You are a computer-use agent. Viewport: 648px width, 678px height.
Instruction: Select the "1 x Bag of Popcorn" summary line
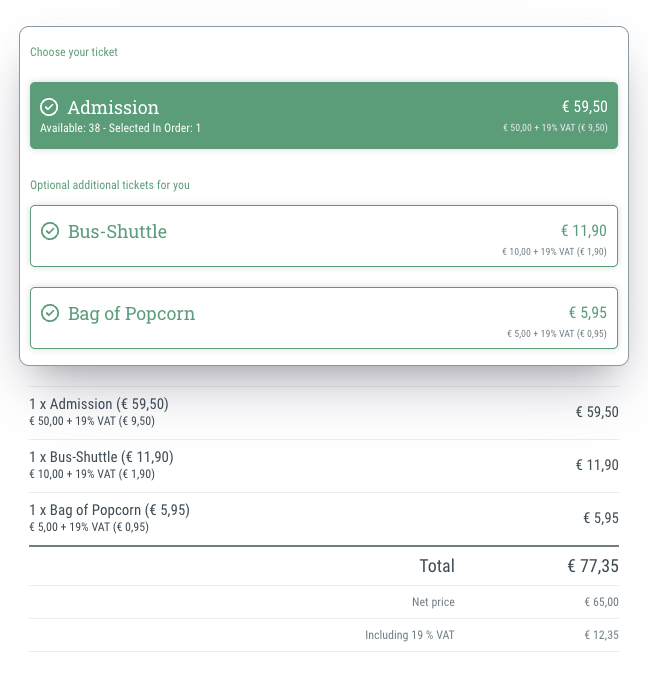coord(109,511)
